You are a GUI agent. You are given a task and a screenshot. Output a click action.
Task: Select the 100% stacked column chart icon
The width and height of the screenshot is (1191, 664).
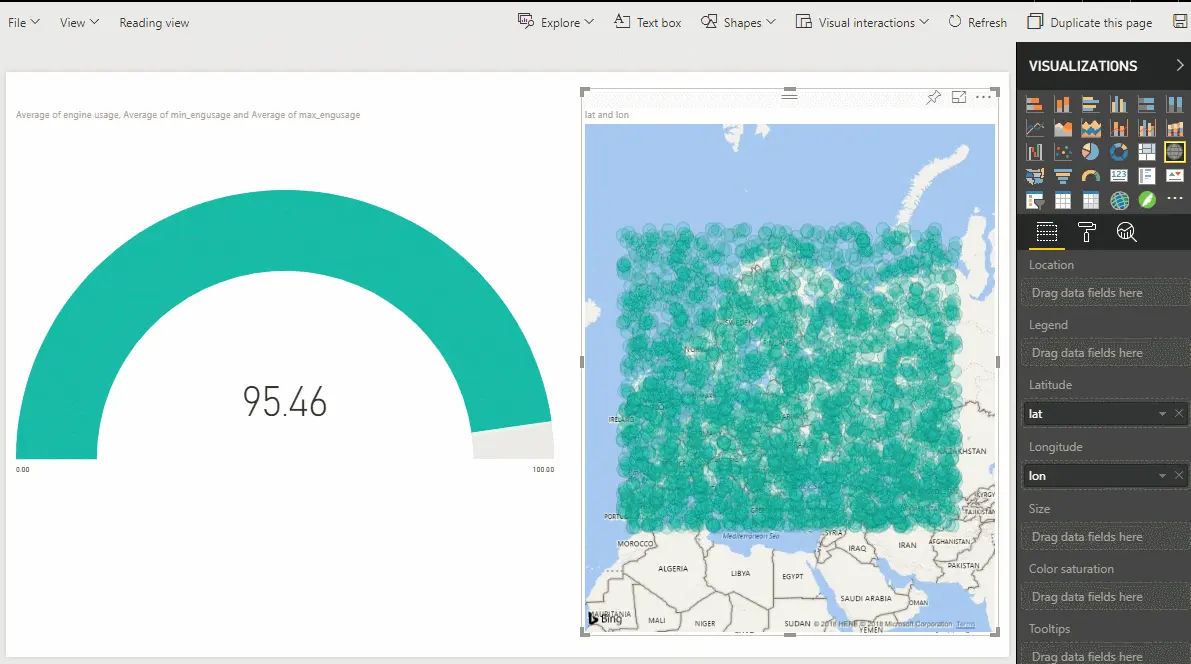(1175, 104)
